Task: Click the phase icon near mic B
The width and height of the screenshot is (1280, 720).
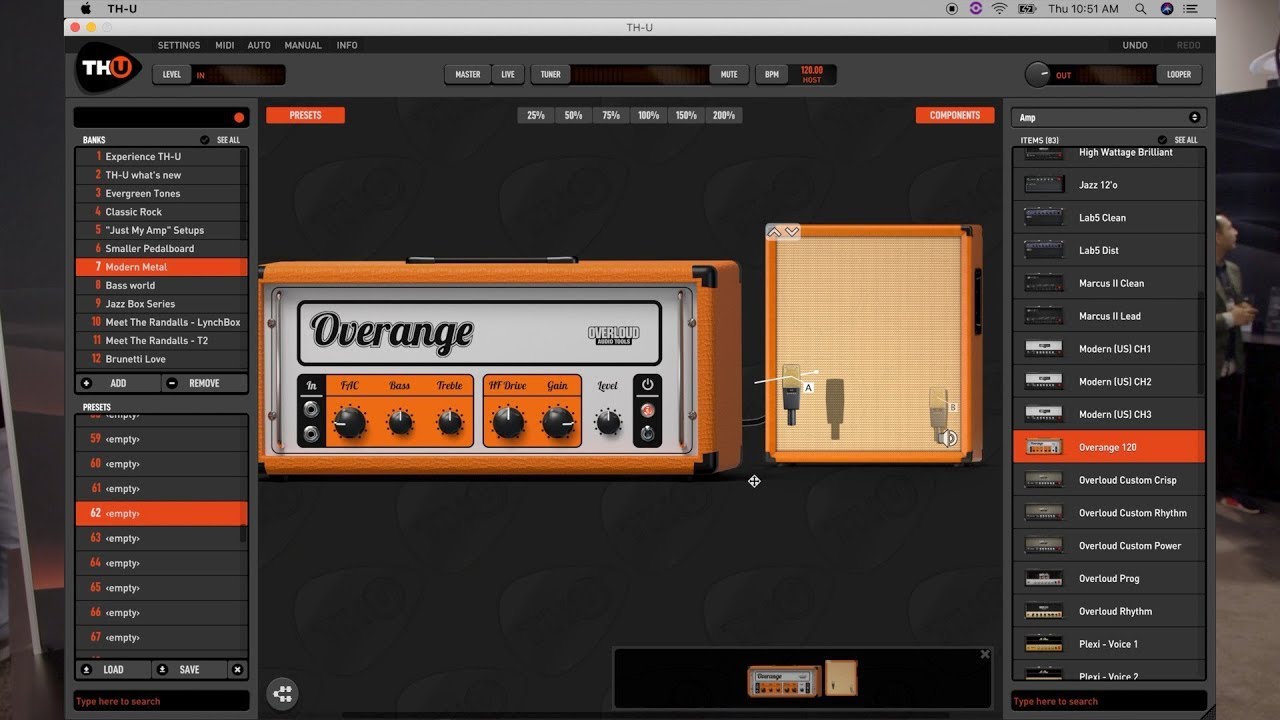Action: coord(950,438)
